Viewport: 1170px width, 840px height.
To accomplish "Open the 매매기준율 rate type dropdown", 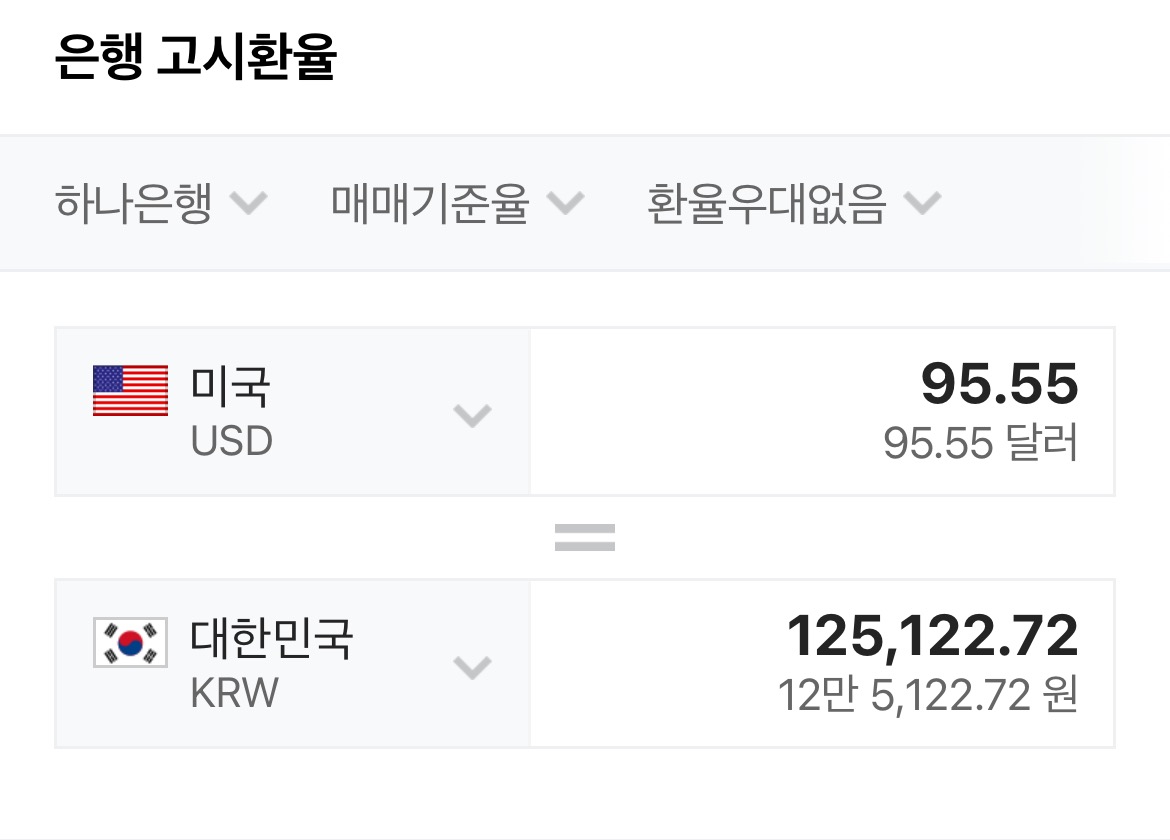I will [430, 204].
